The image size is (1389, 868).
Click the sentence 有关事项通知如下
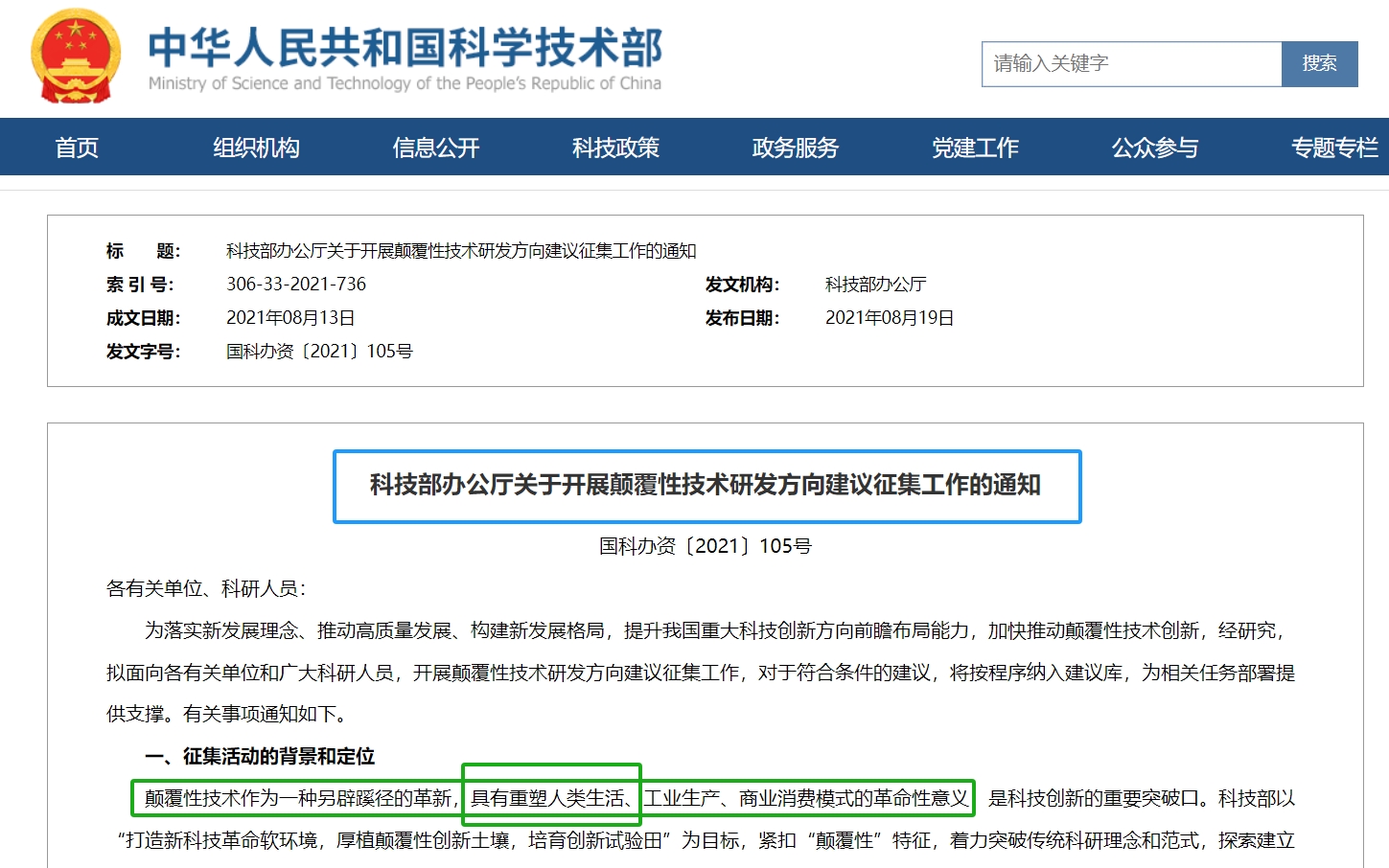pos(259,715)
